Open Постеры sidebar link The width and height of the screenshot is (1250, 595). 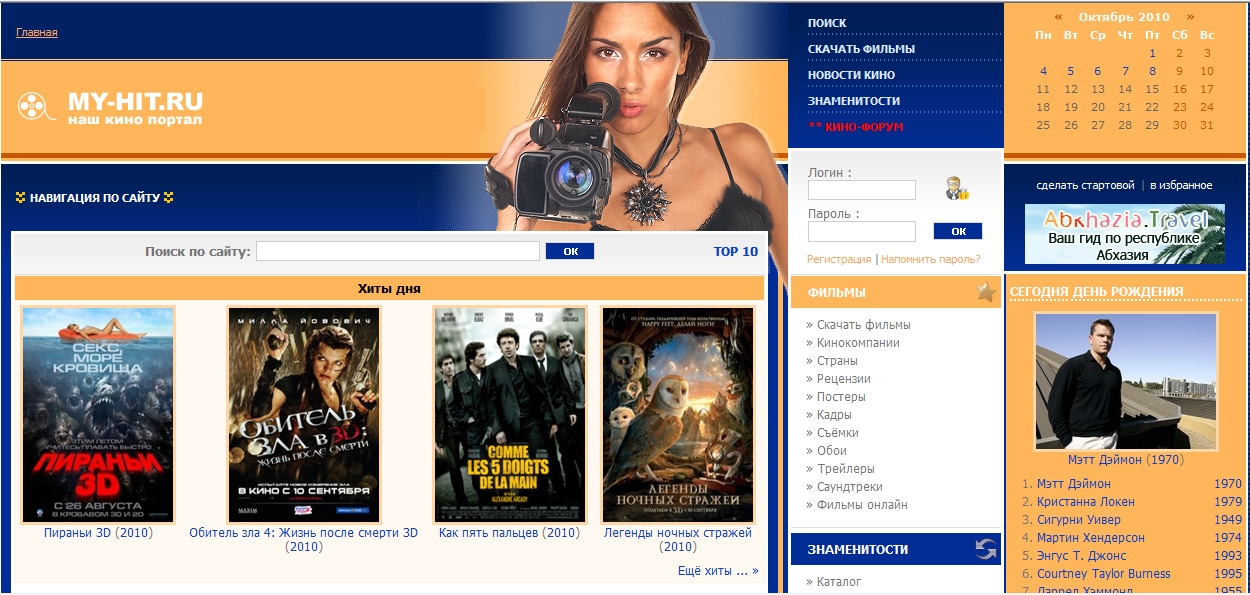pyautogui.click(x=841, y=397)
